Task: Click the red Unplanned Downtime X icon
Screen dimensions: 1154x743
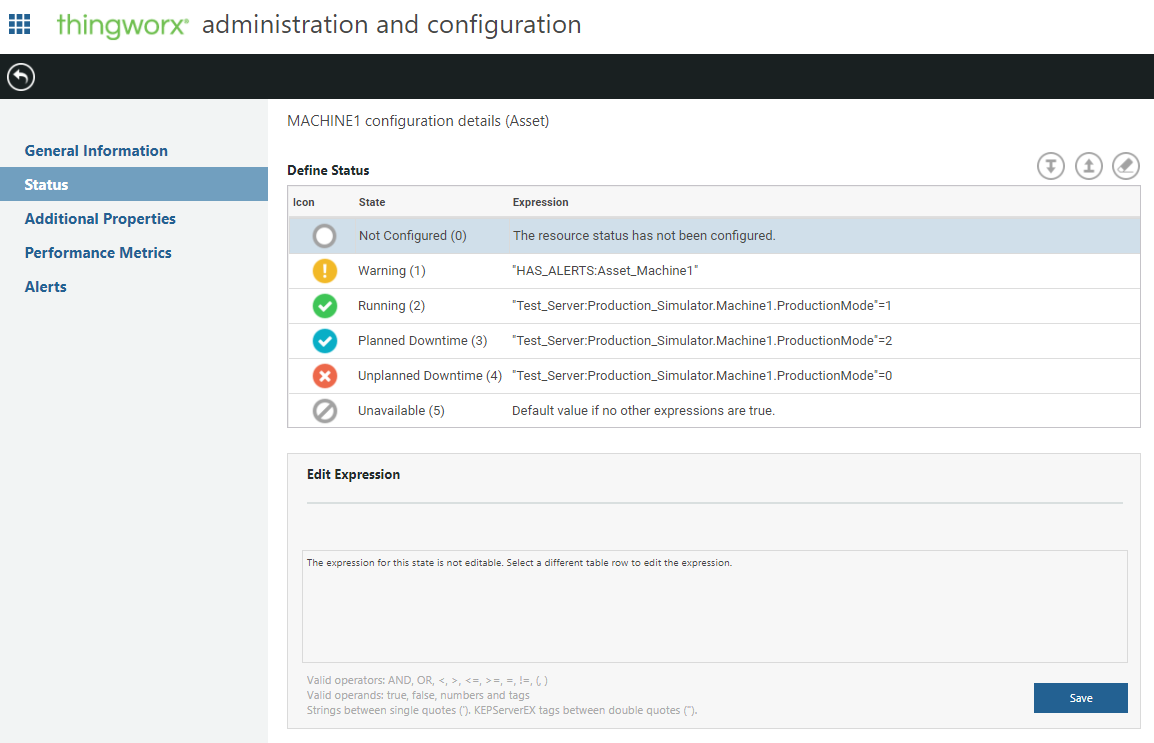Action: point(325,376)
